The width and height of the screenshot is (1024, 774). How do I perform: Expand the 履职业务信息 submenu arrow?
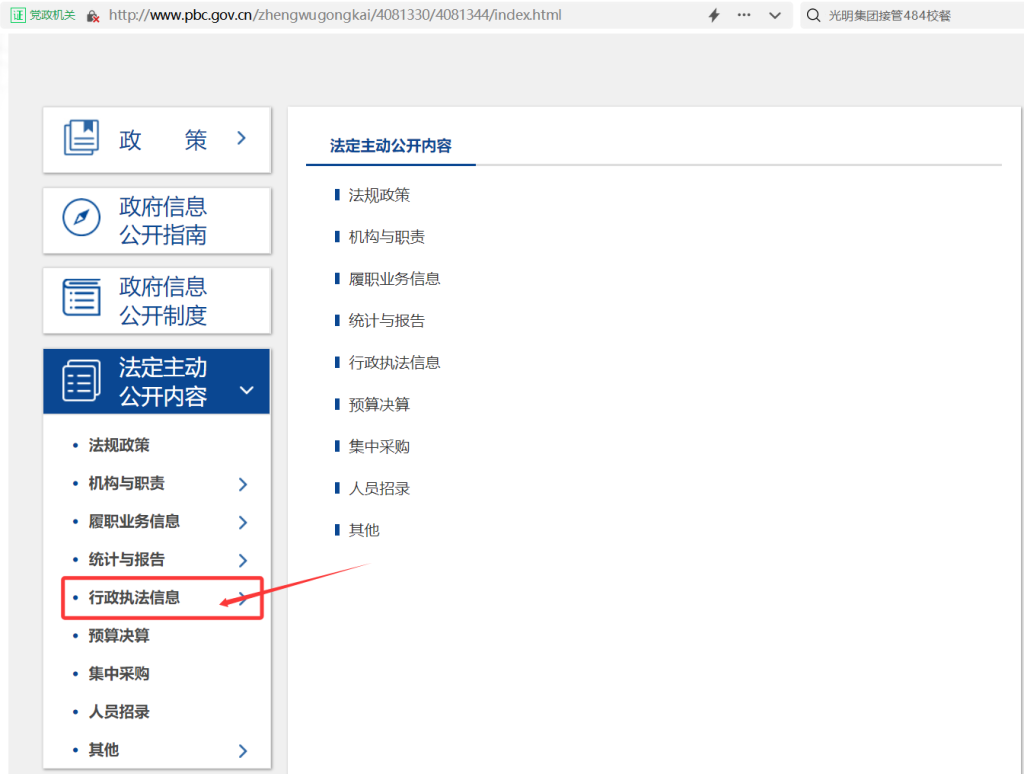pyautogui.click(x=243, y=522)
